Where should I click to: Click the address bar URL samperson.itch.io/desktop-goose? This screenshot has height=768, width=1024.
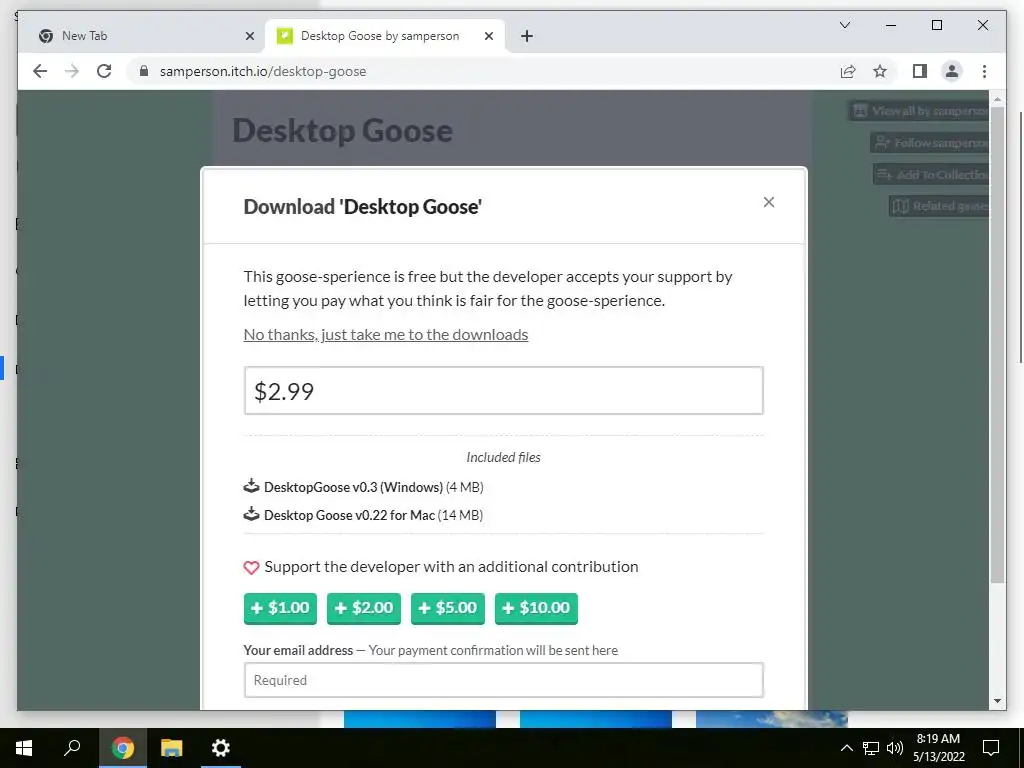(263, 71)
